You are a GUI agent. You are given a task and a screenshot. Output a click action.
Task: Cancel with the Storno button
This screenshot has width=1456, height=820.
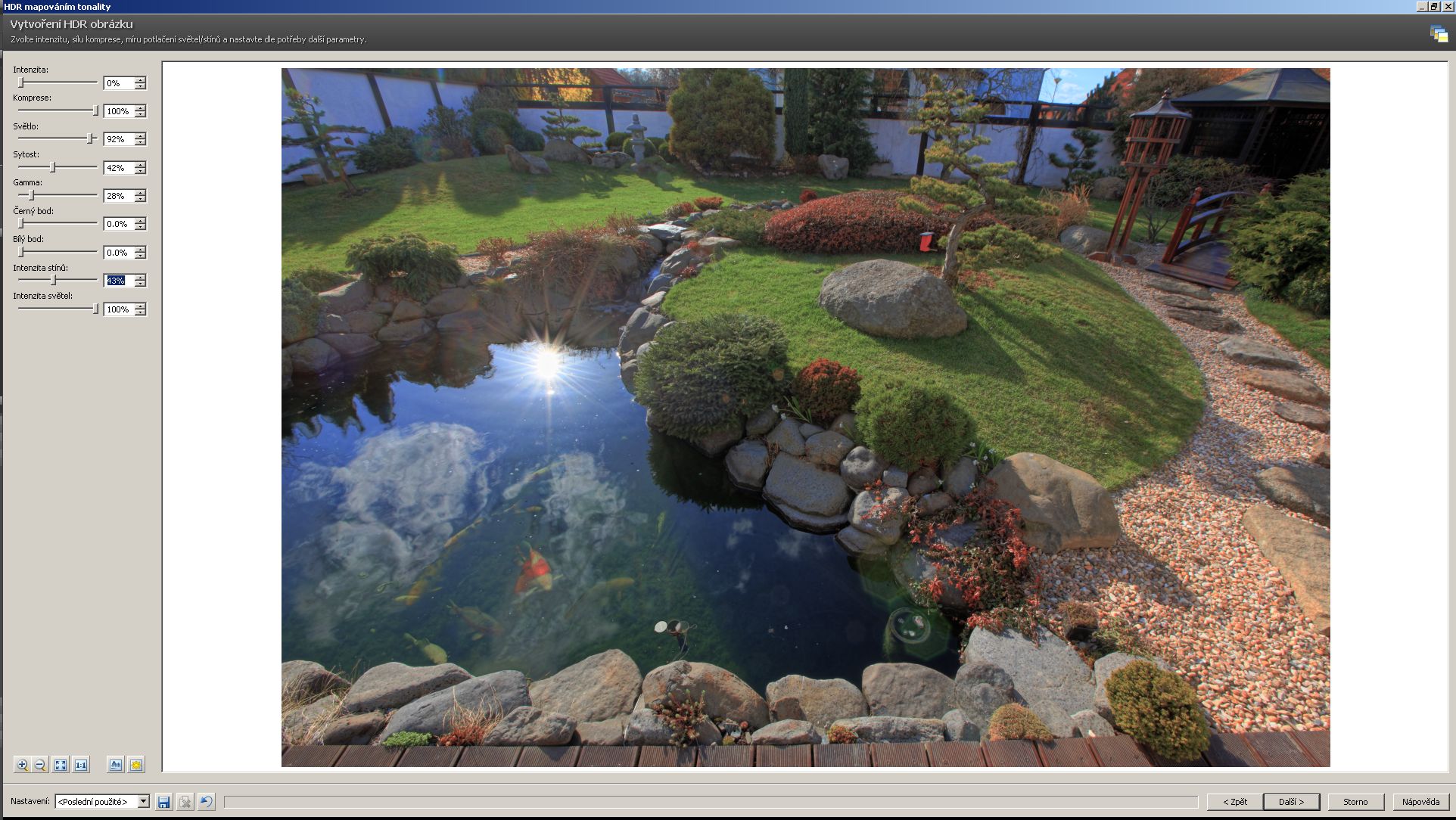click(1355, 802)
